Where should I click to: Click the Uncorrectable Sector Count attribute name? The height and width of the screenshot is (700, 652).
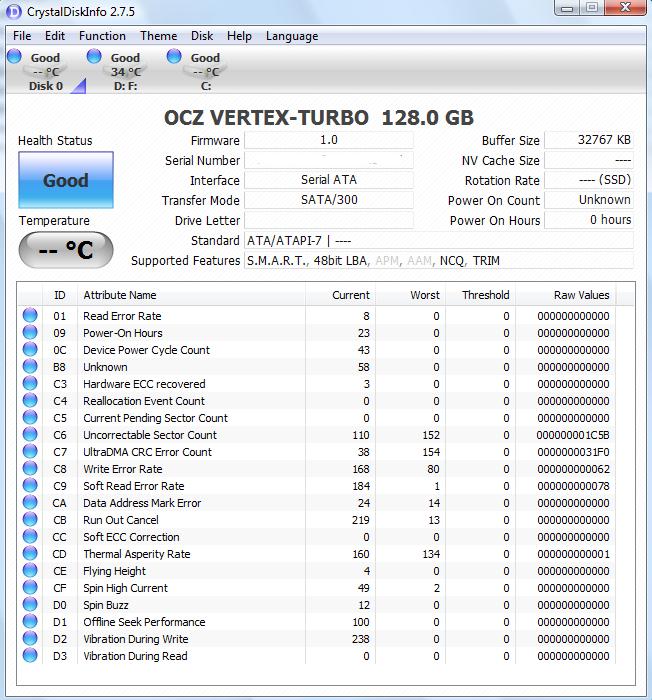(150, 435)
